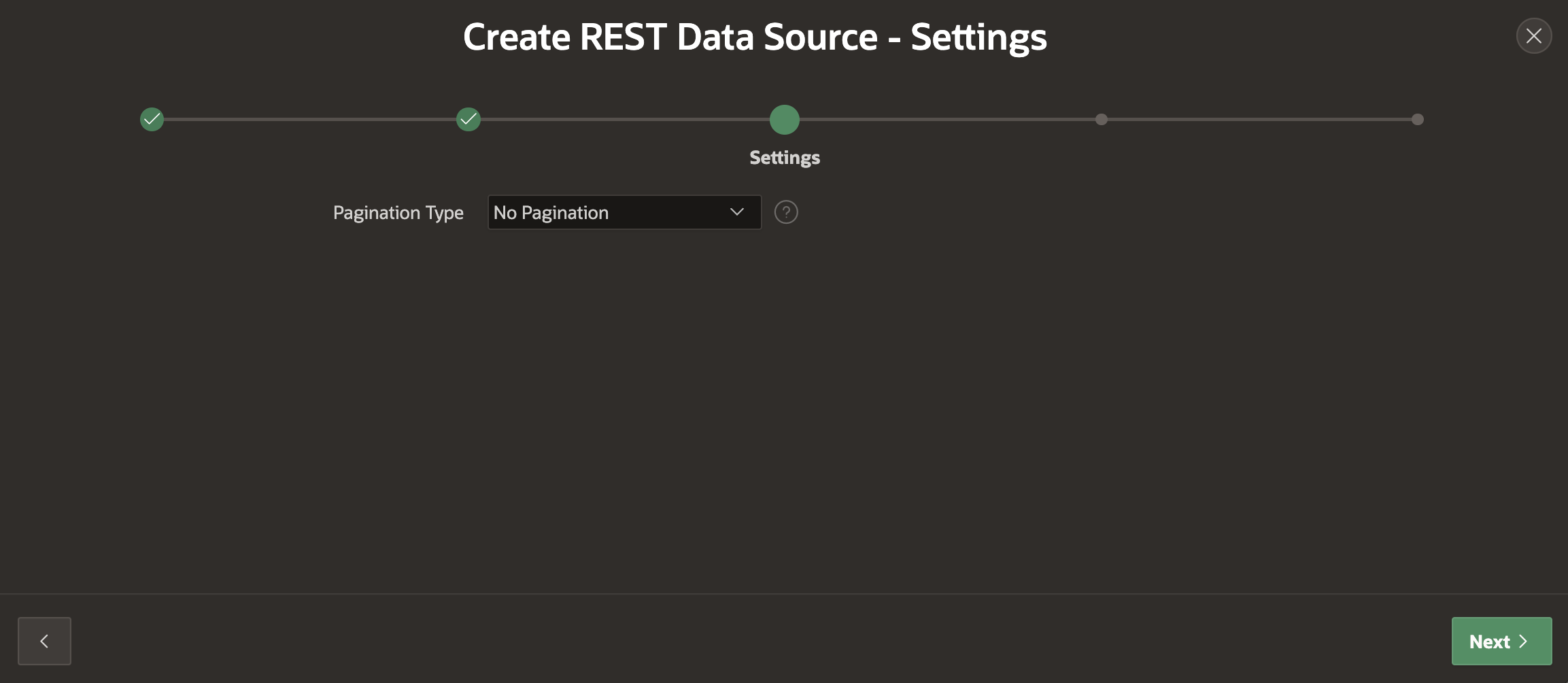The width and height of the screenshot is (1568, 683).
Task: Click the fourth wizard step dot
Action: click(1101, 120)
